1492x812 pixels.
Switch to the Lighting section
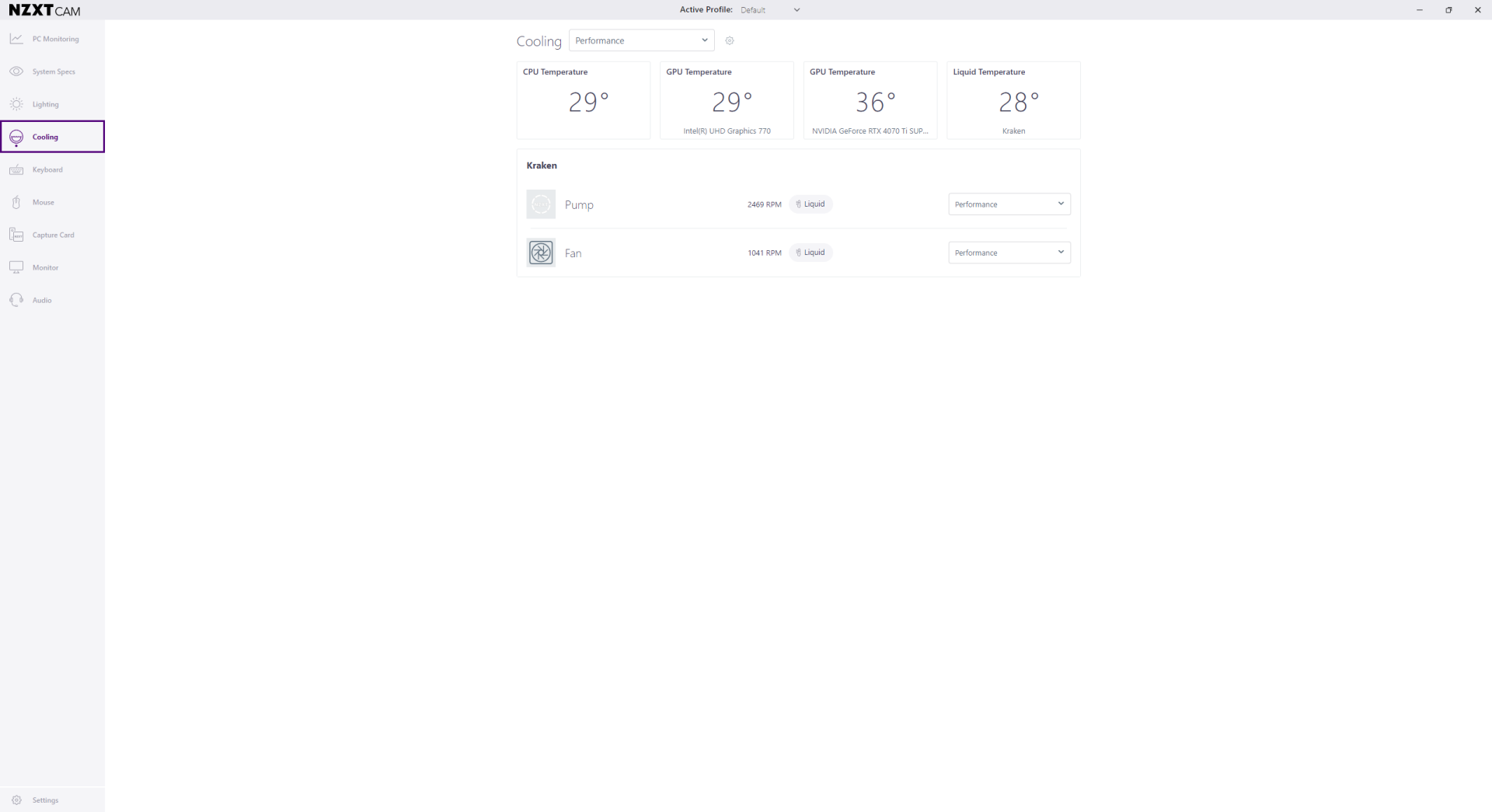46,104
